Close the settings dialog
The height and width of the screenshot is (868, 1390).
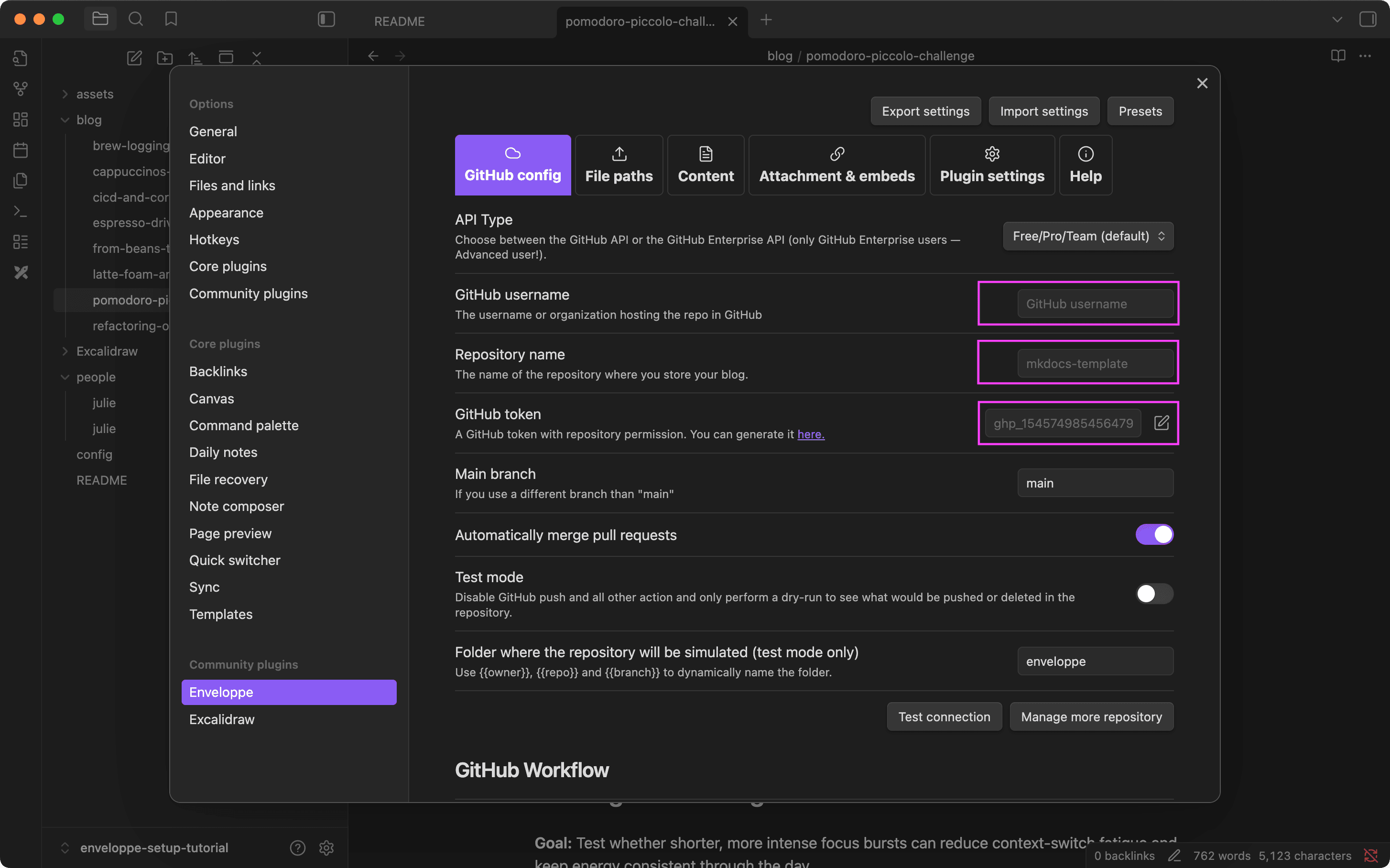click(1202, 83)
